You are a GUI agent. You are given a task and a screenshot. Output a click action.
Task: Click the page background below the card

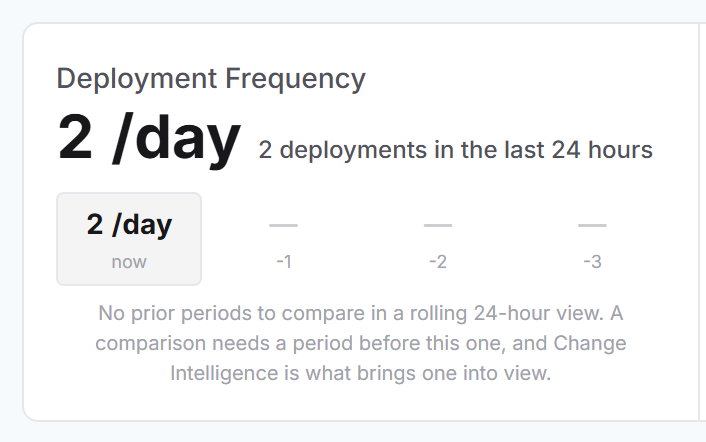point(353,432)
